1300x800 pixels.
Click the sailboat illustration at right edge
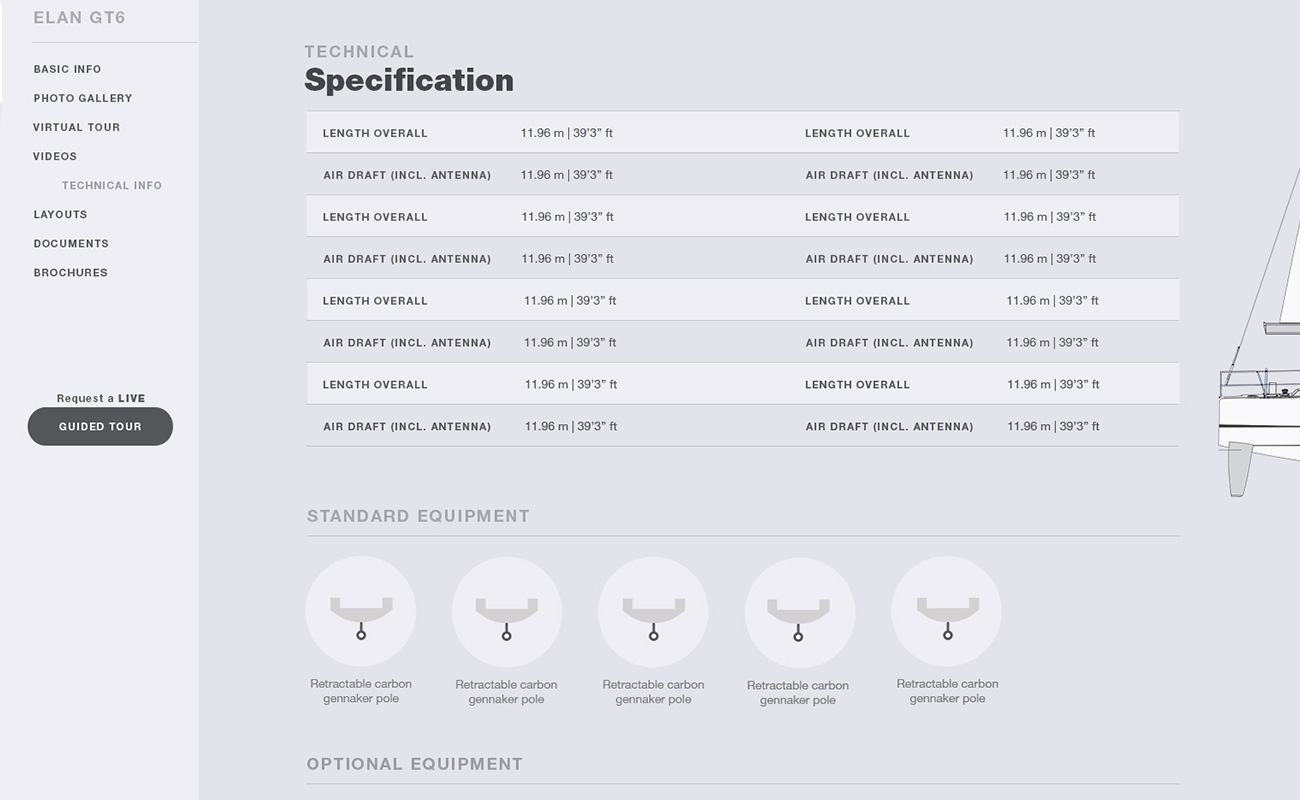pos(1259,330)
